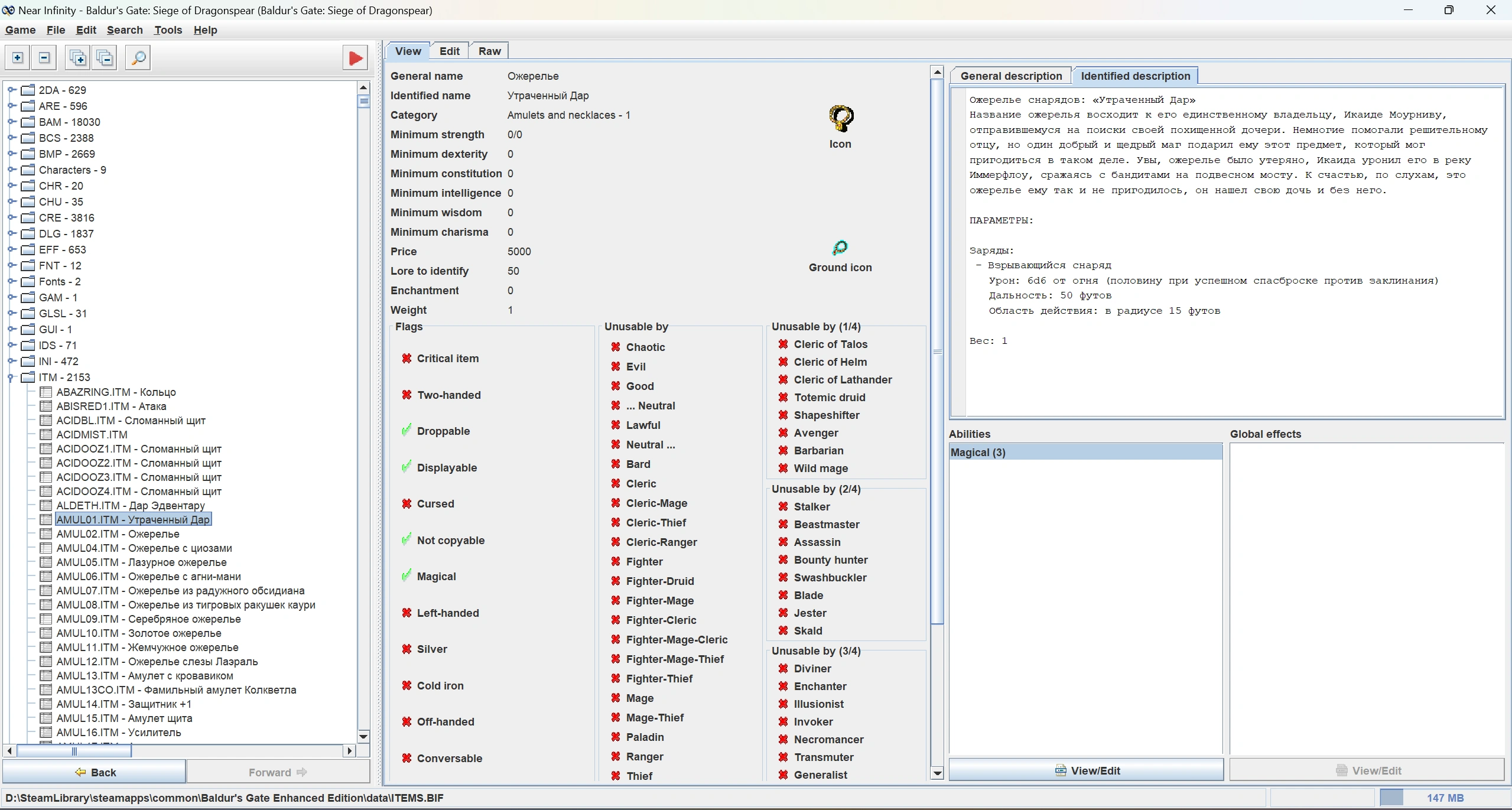Open the magnifying glass search tool

point(138,58)
